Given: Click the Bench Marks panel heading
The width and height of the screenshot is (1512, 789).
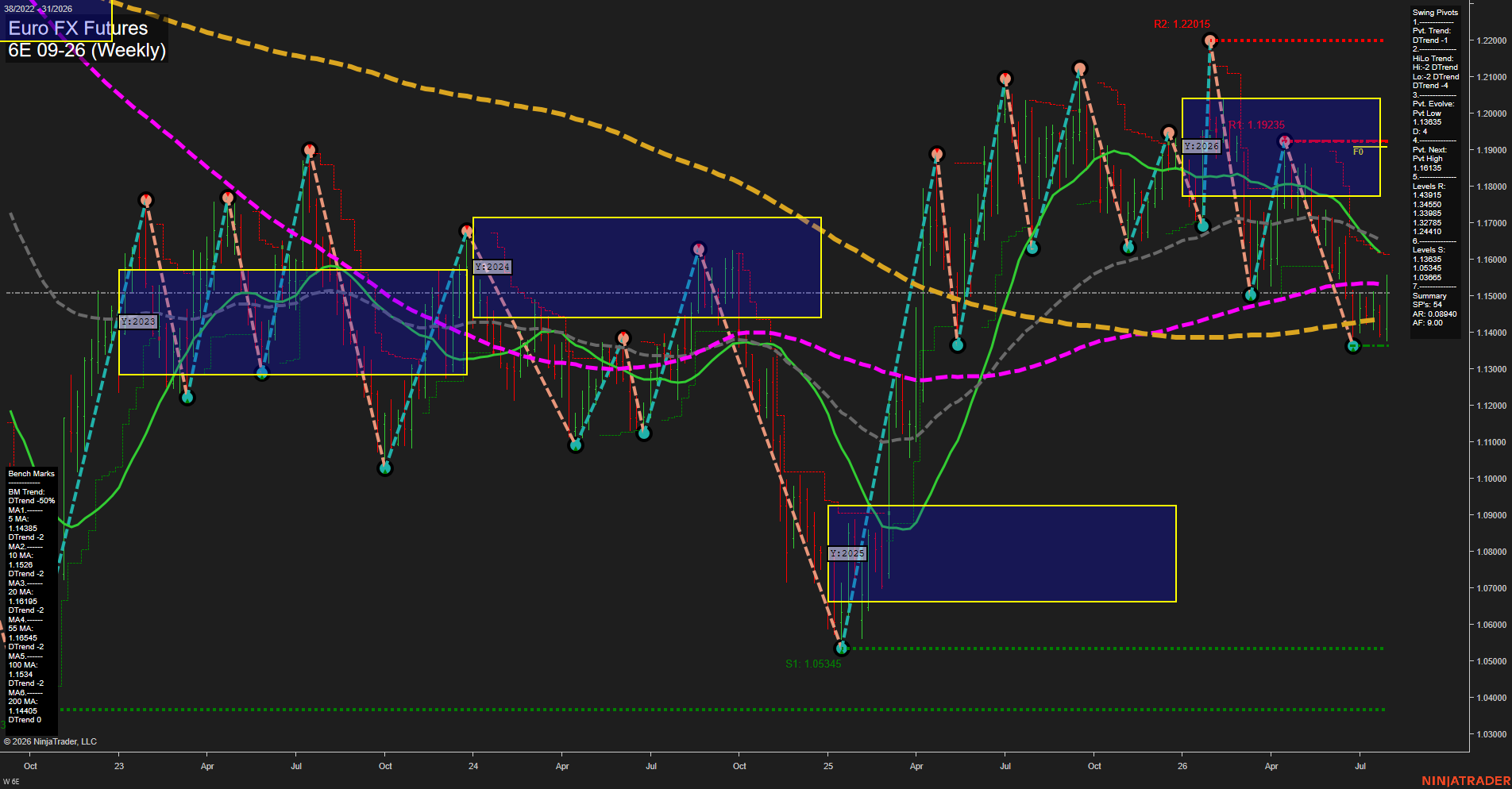Looking at the screenshot, I should pyautogui.click(x=32, y=474).
